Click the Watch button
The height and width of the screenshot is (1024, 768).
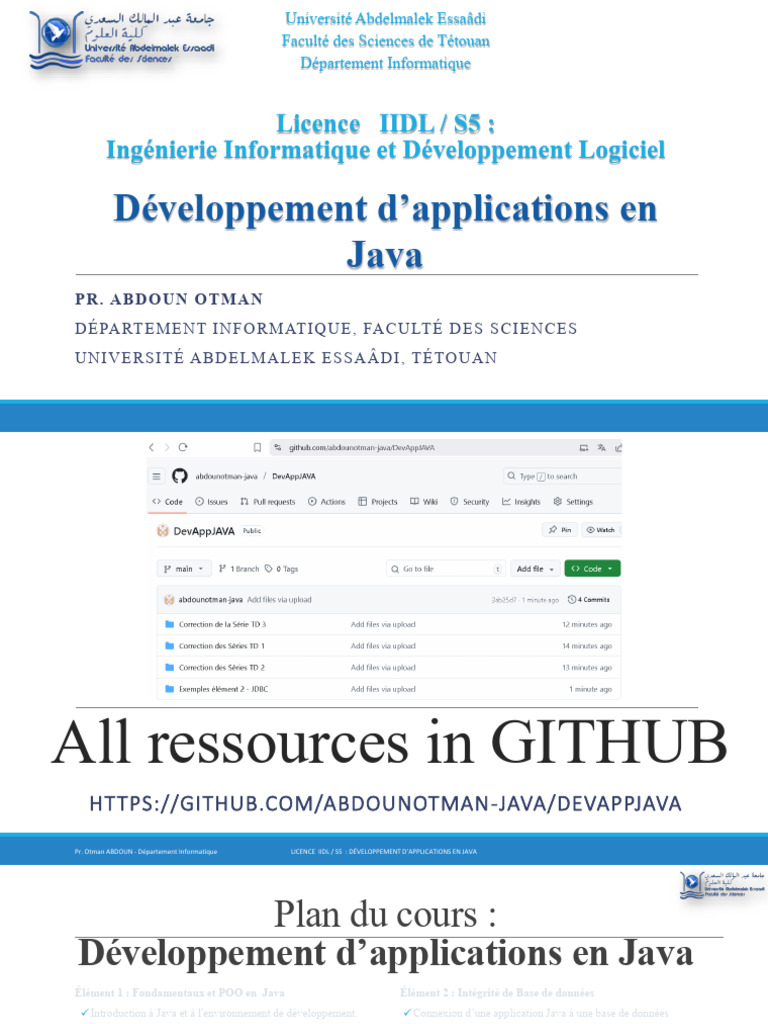[x=600, y=530]
